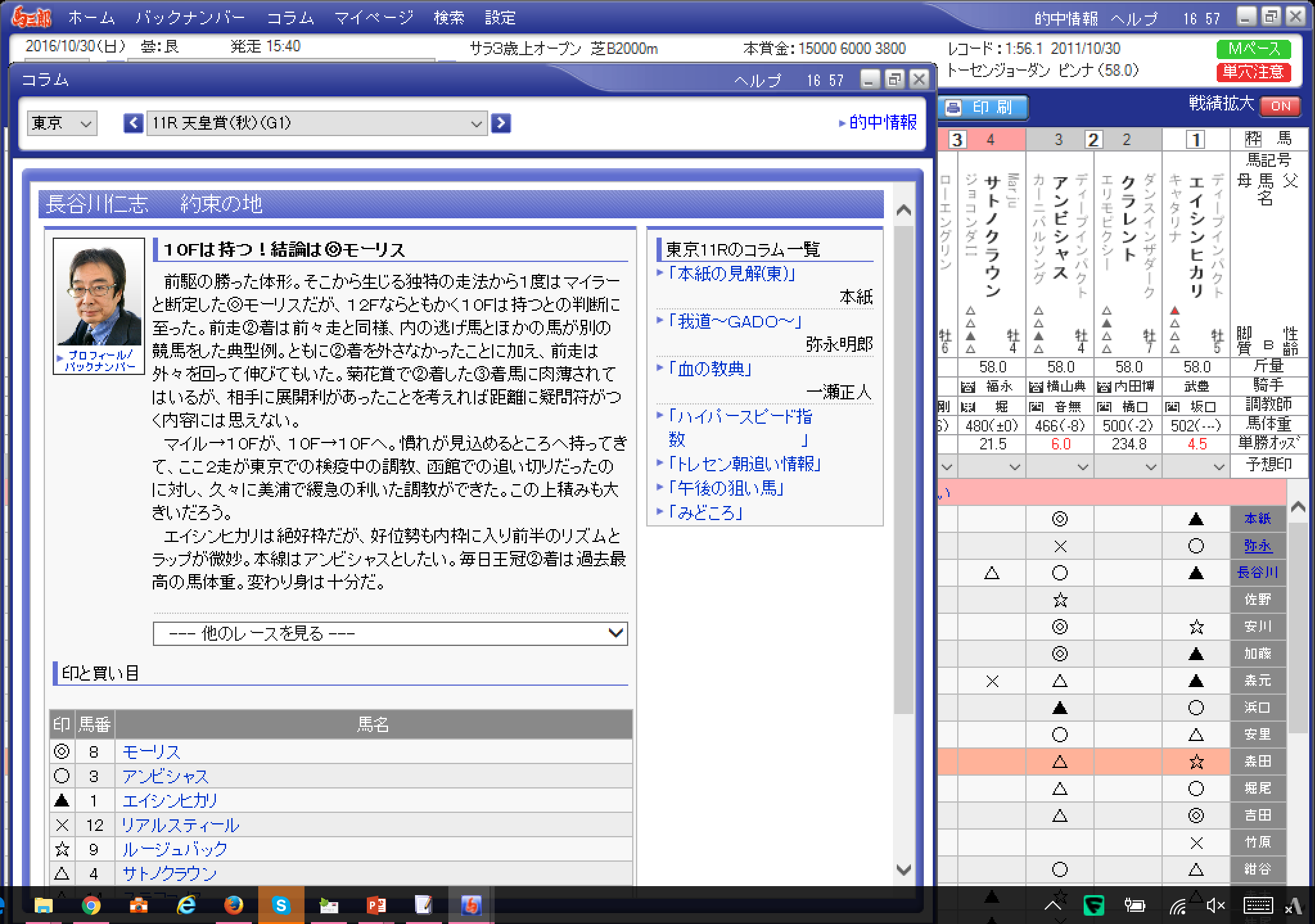Click horse name ルージュバック link
This screenshot has width=1315, height=924.
[x=175, y=850]
